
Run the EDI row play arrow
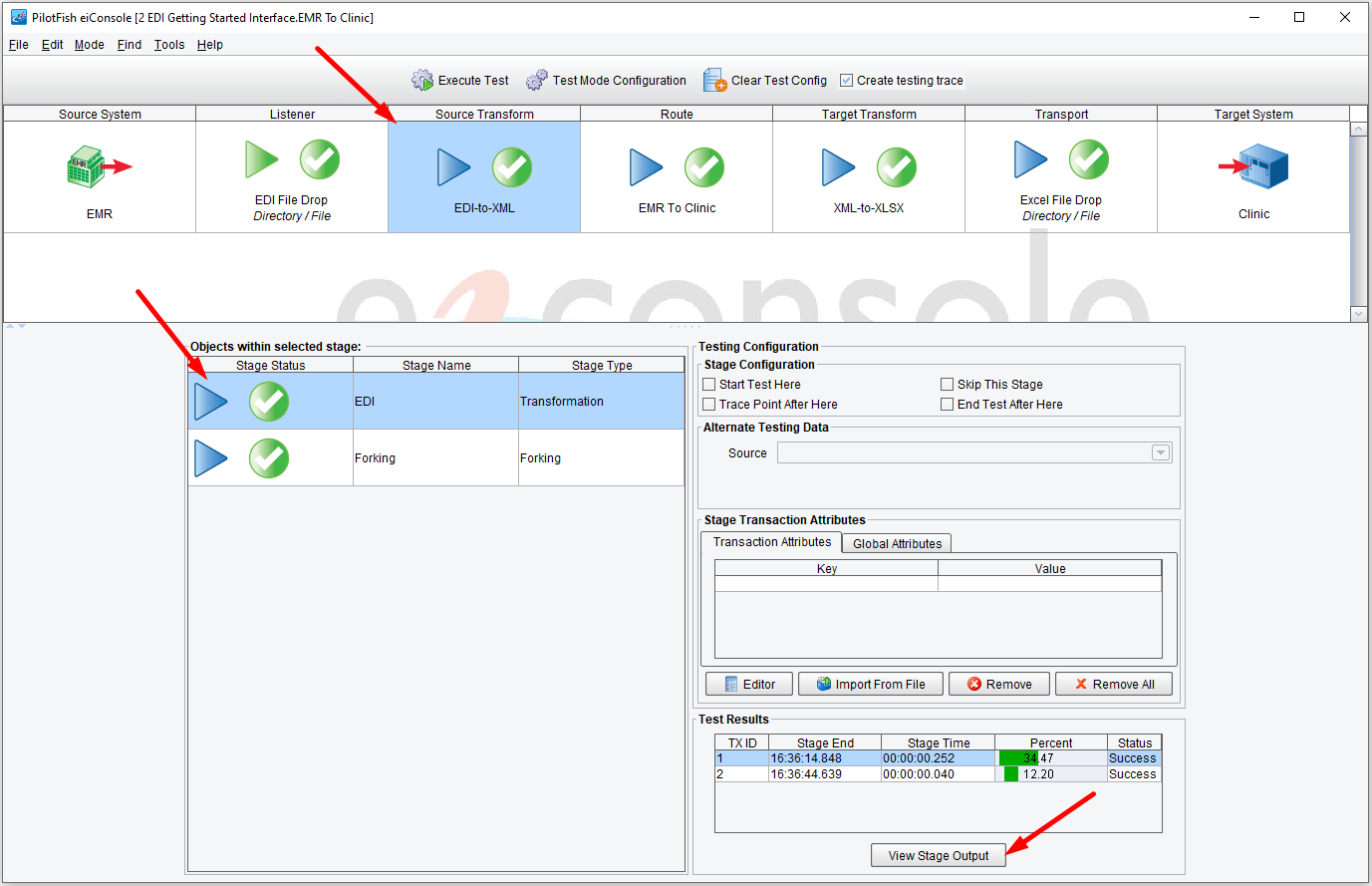click(x=211, y=402)
